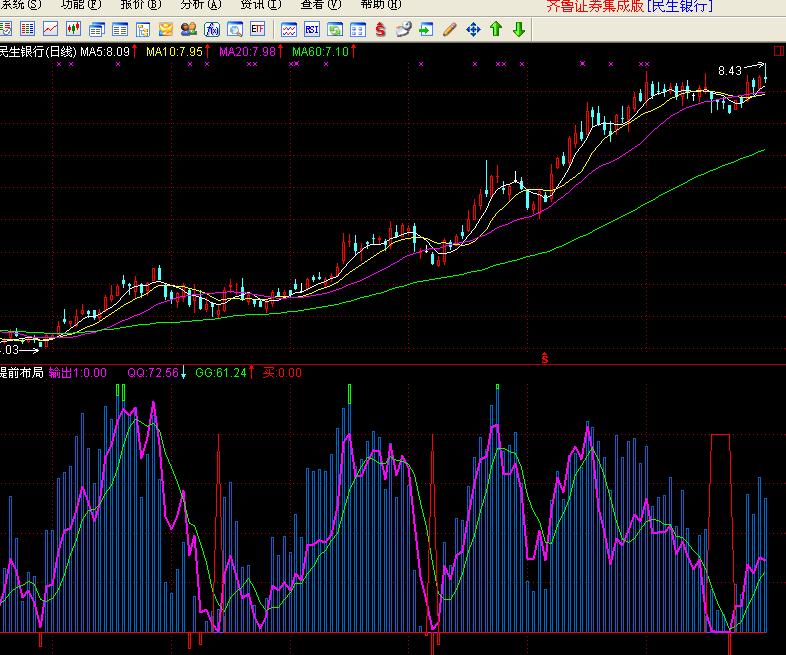
Task: Click the two-column report list icon
Action: pyautogui.click(x=119, y=30)
